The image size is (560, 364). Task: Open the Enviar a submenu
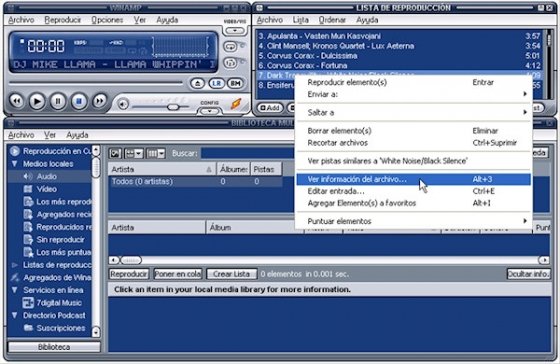pos(413,94)
